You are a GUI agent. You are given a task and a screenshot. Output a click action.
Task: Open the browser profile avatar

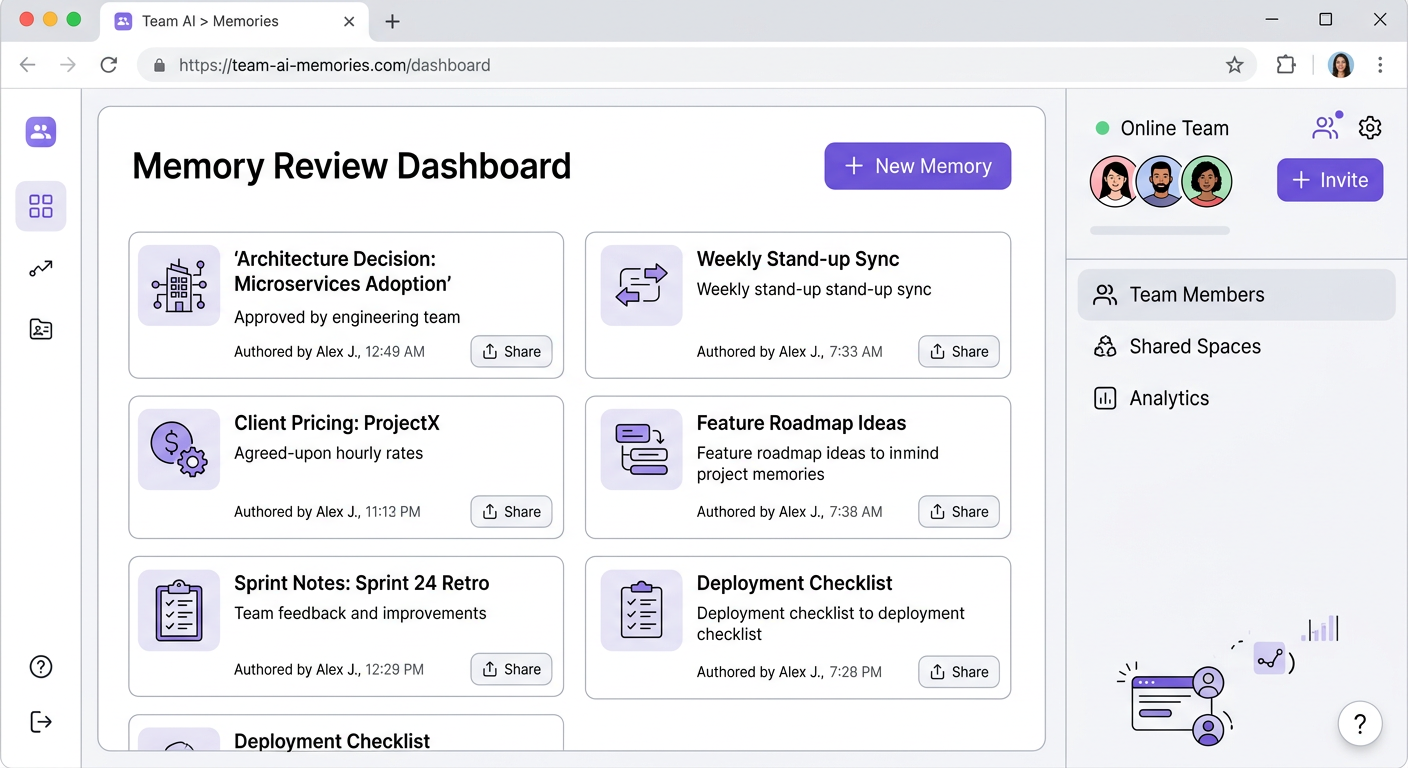click(1340, 65)
